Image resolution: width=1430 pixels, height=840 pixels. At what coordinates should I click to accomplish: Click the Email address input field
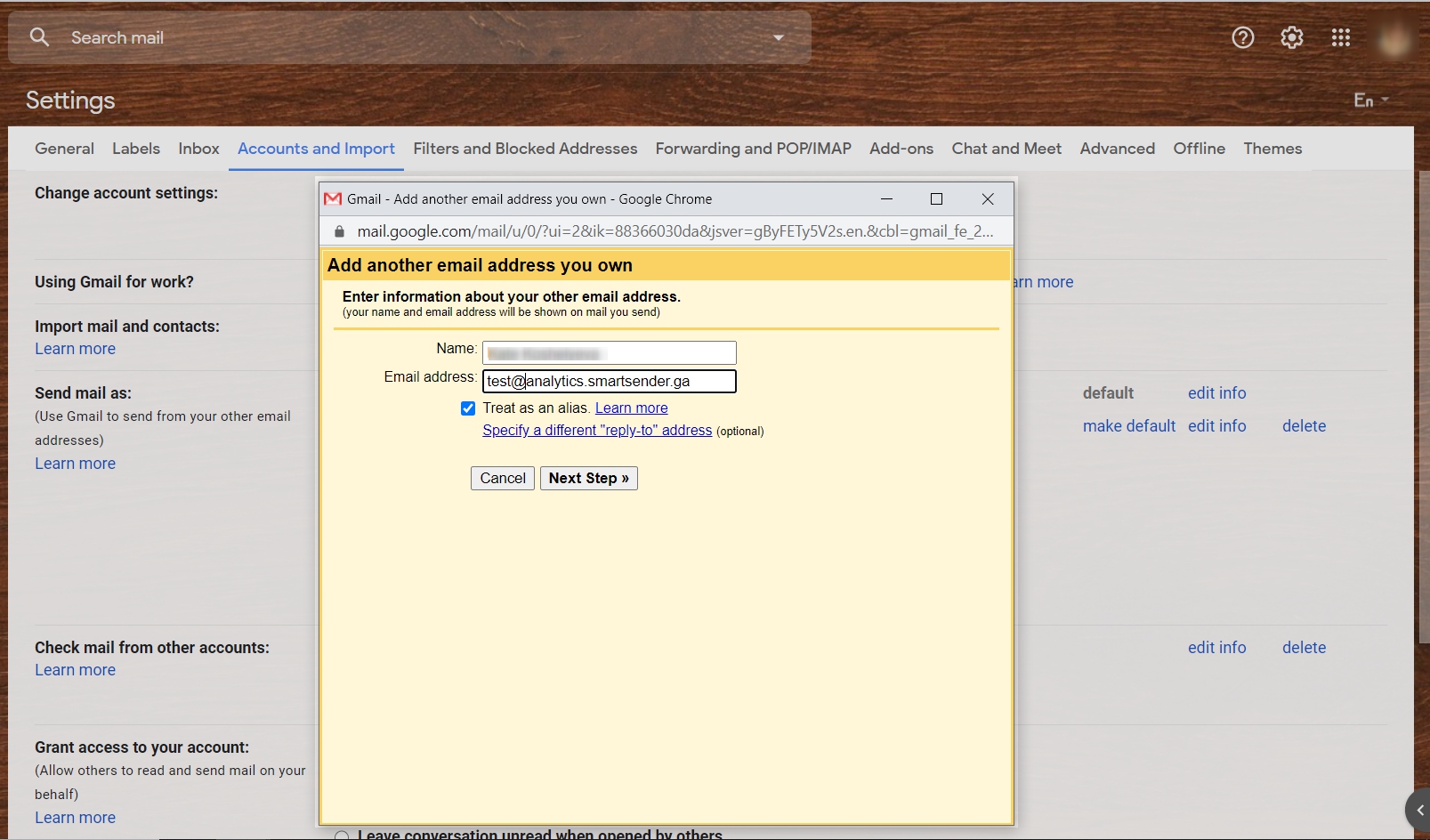point(610,381)
